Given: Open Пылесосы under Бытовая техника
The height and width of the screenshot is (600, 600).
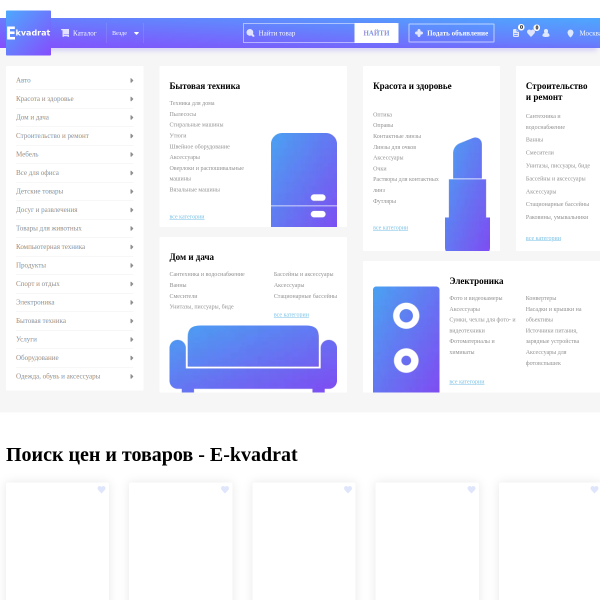Looking at the screenshot, I should tap(183, 114).
